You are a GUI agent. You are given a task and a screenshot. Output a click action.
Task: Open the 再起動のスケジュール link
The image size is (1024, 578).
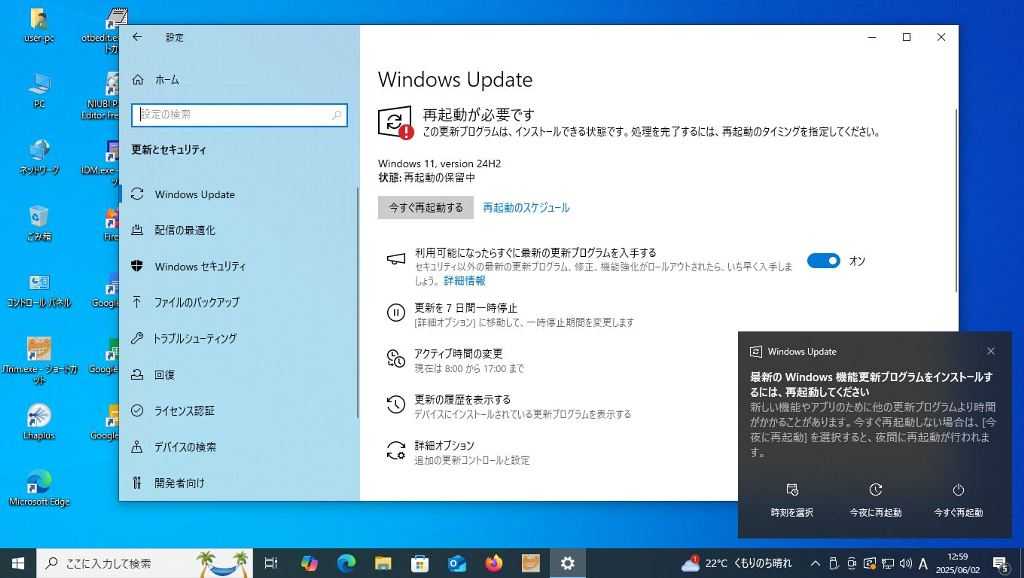pyautogui.click(x=526, y=208)
